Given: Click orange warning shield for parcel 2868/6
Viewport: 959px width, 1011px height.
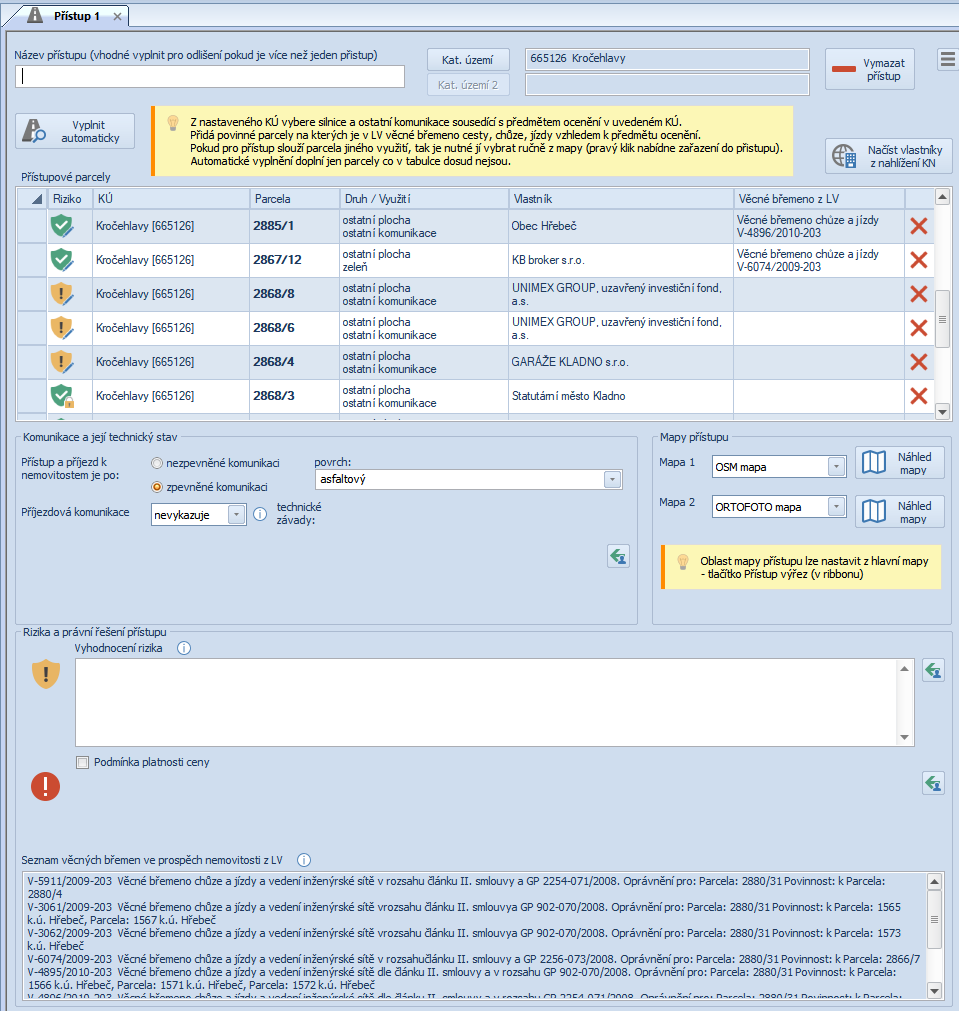Looking at the screenshot, I should pos(62,328).
